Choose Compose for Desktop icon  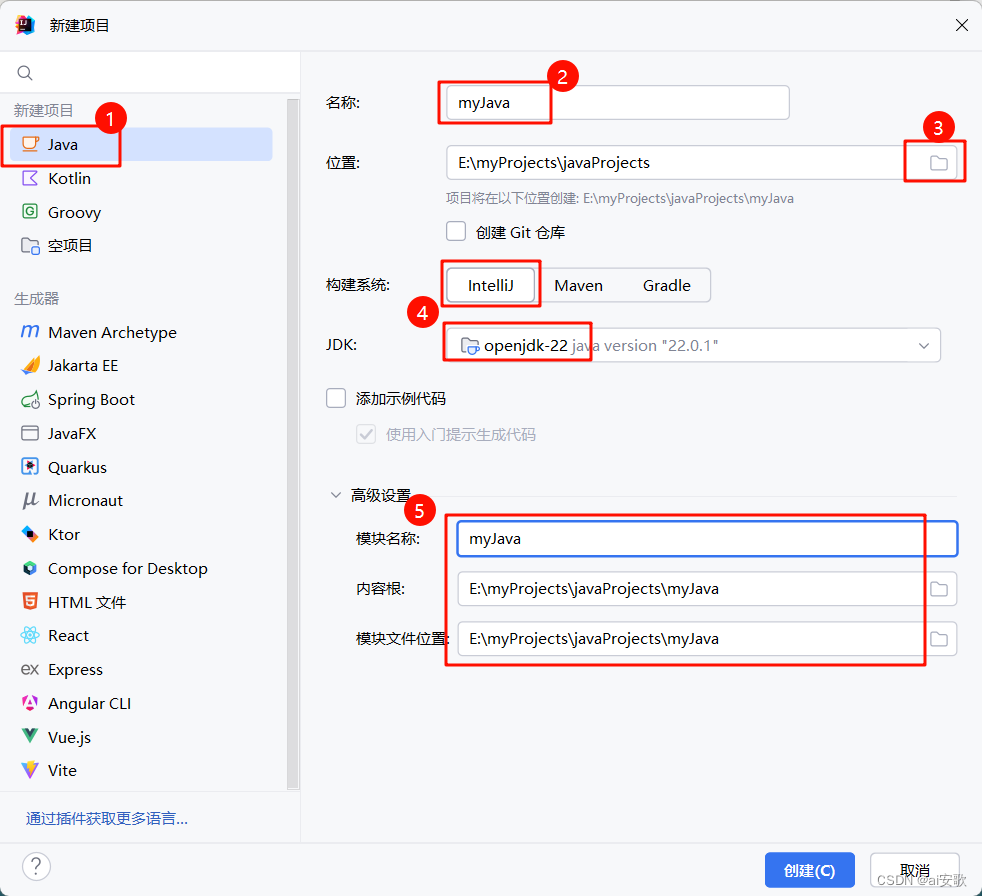click(30, 568)
